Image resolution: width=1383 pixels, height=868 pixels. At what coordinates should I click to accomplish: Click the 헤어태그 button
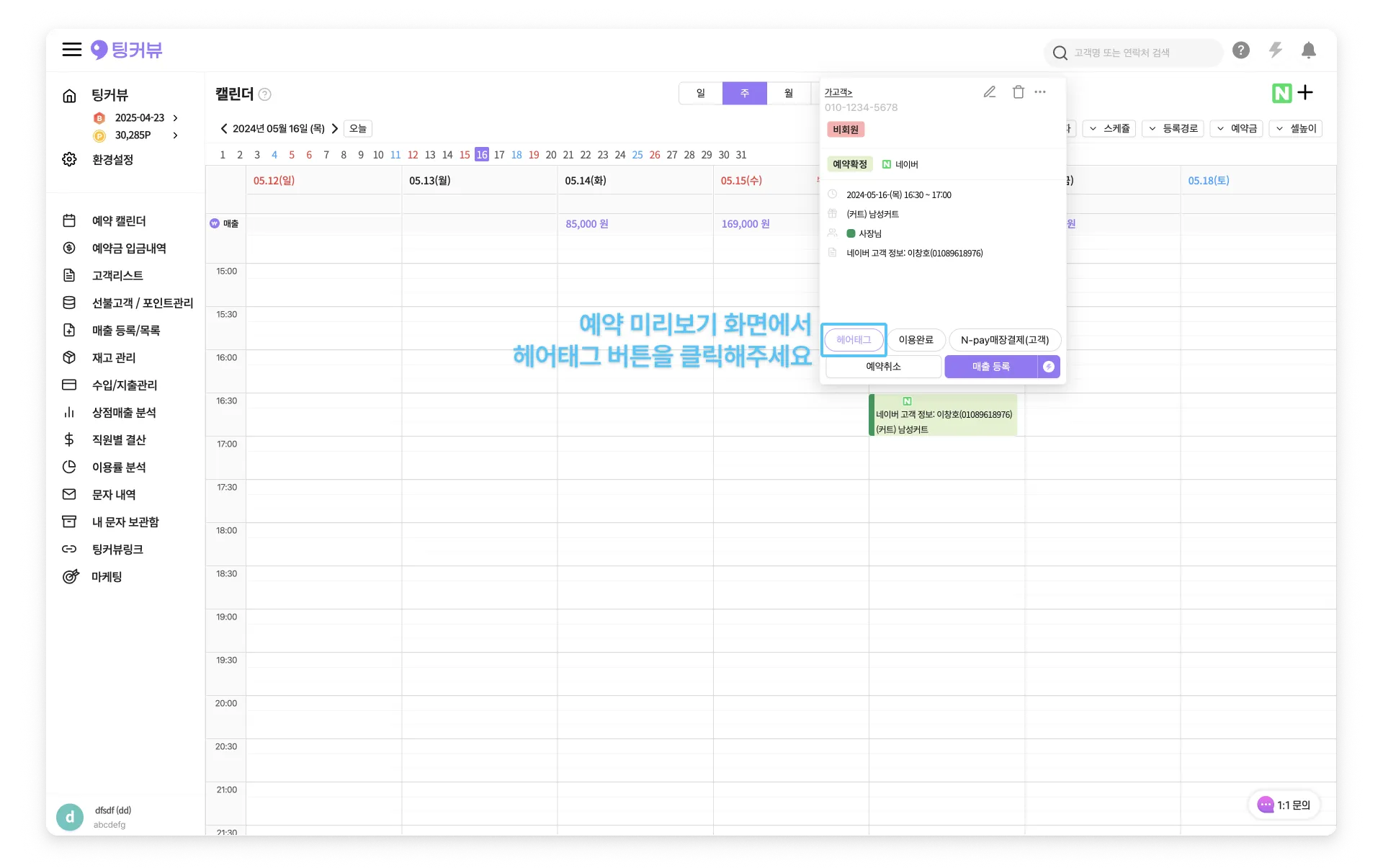coord(854,339)
